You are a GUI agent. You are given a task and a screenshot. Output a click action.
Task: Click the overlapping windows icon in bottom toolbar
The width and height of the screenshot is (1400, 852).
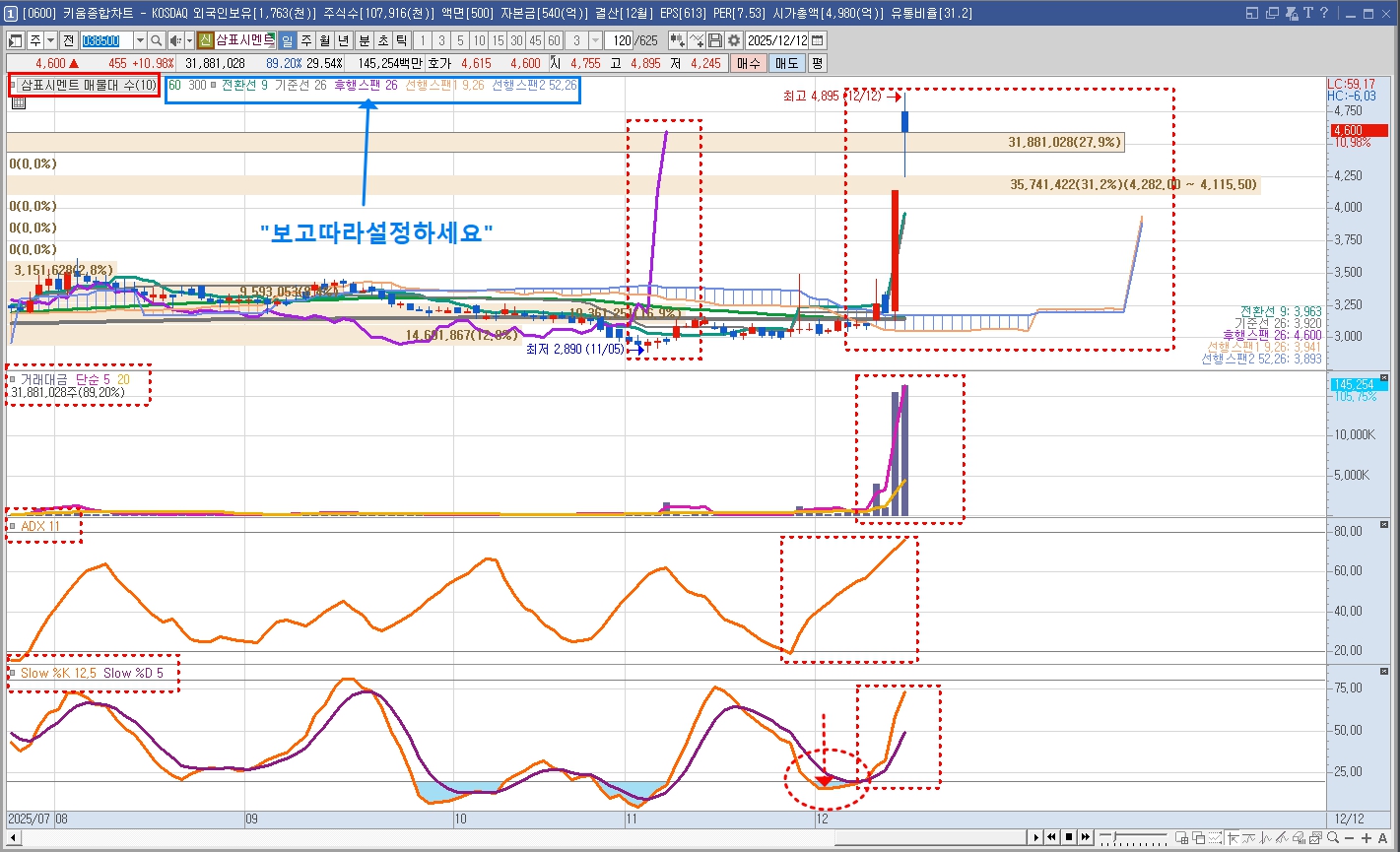(x=1198, y=837)
